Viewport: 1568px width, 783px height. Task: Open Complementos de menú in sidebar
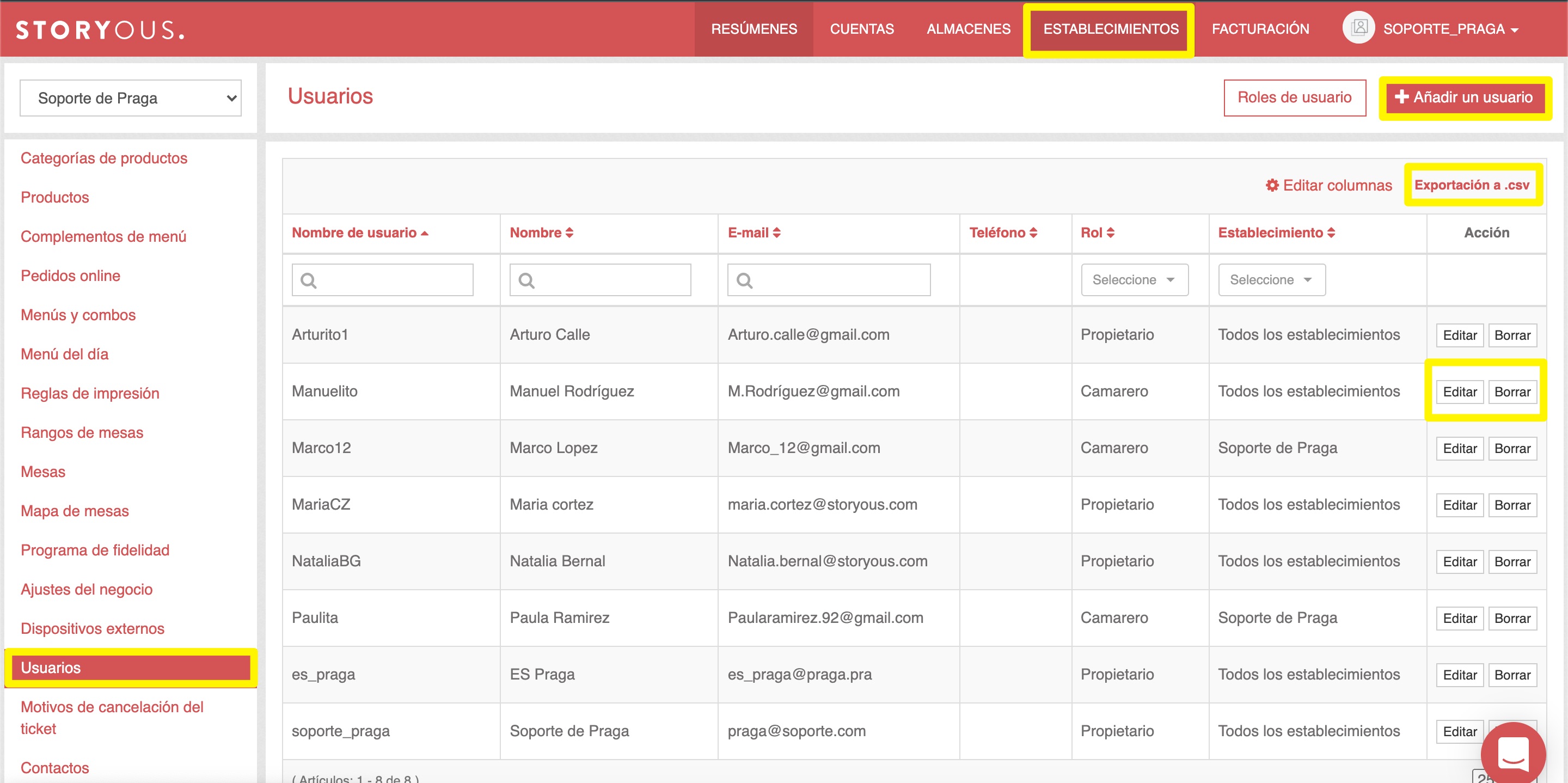point(103,236)
